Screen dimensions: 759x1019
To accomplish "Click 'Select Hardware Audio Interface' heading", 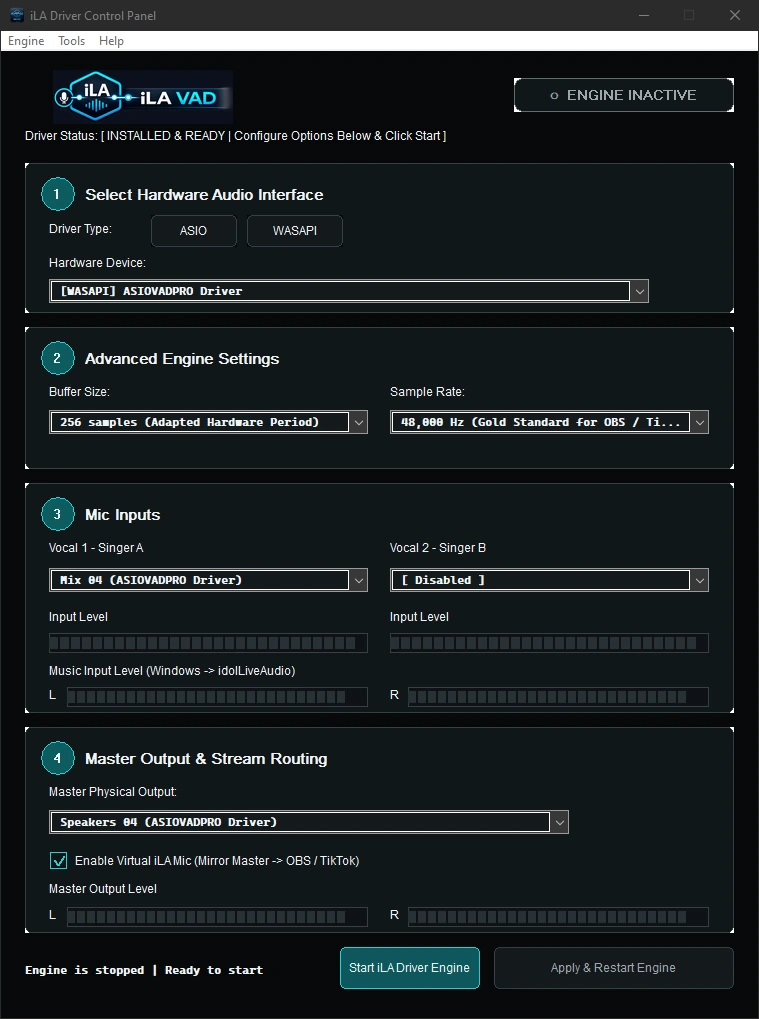I will tap(204, 194).
